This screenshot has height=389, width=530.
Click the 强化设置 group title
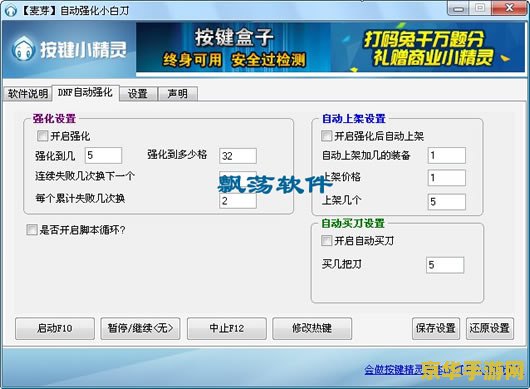[54, 119]
